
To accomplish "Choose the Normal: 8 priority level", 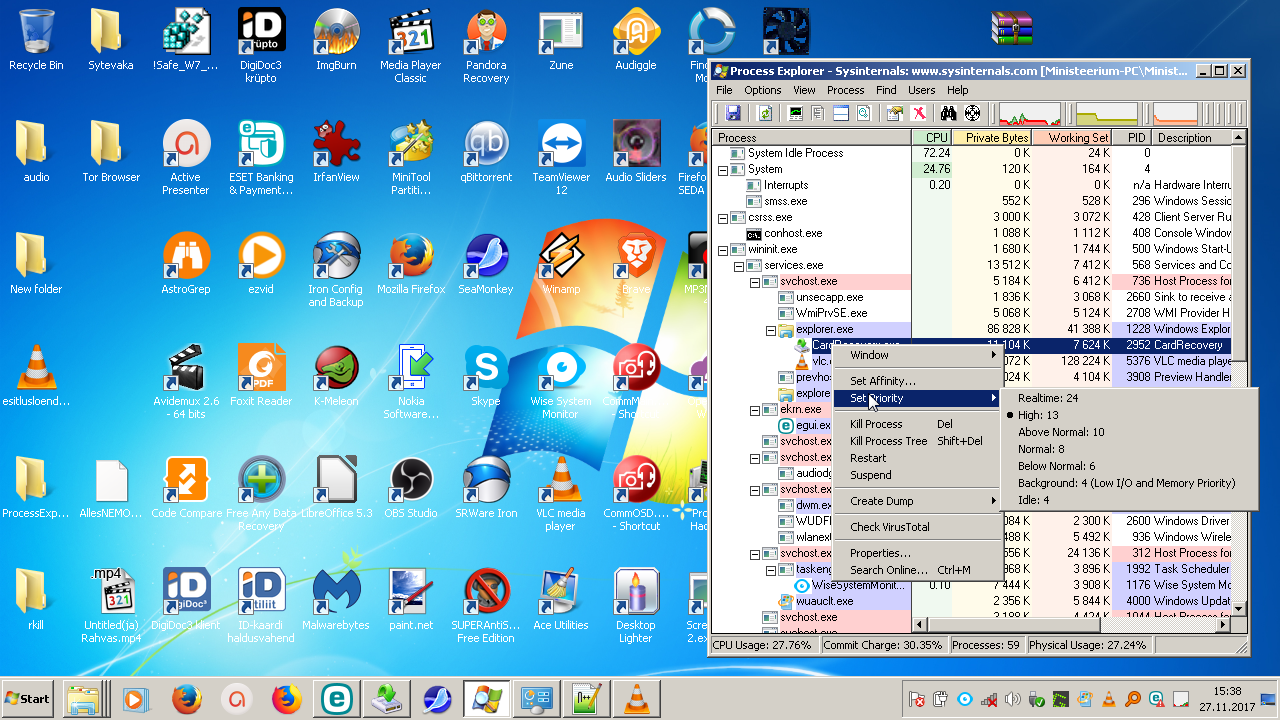I will pos(1040,449).
